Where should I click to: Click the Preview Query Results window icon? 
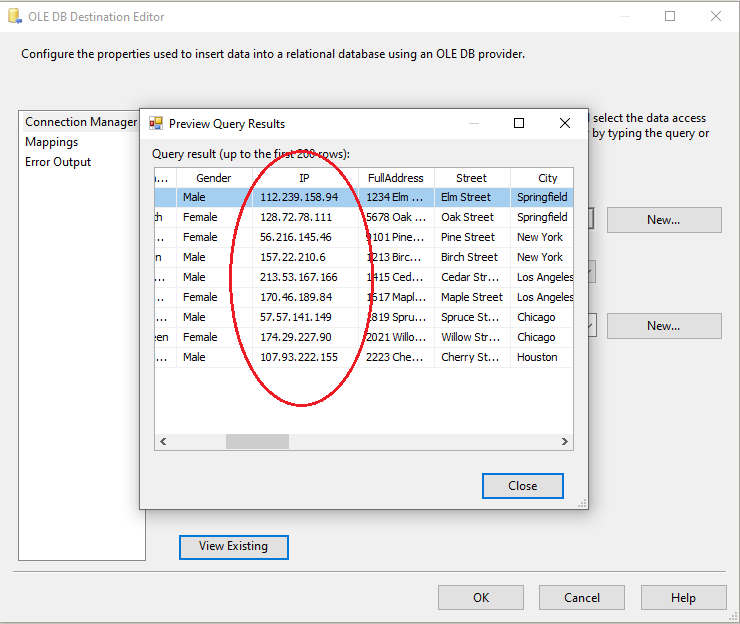[156, 124]
